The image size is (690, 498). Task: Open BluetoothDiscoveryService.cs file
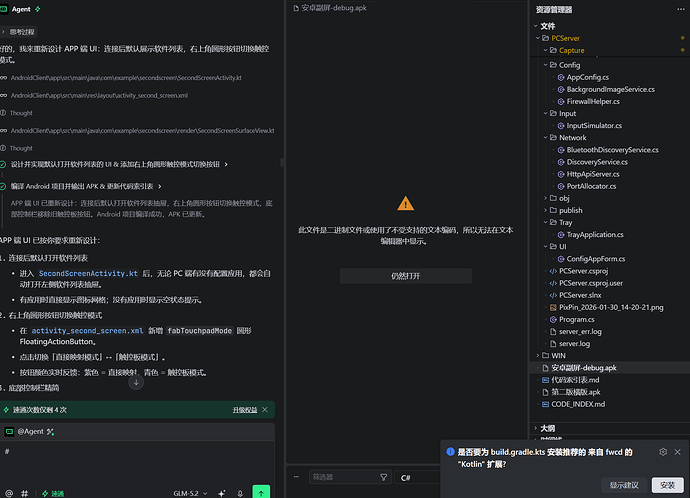[x=613, y=150]
